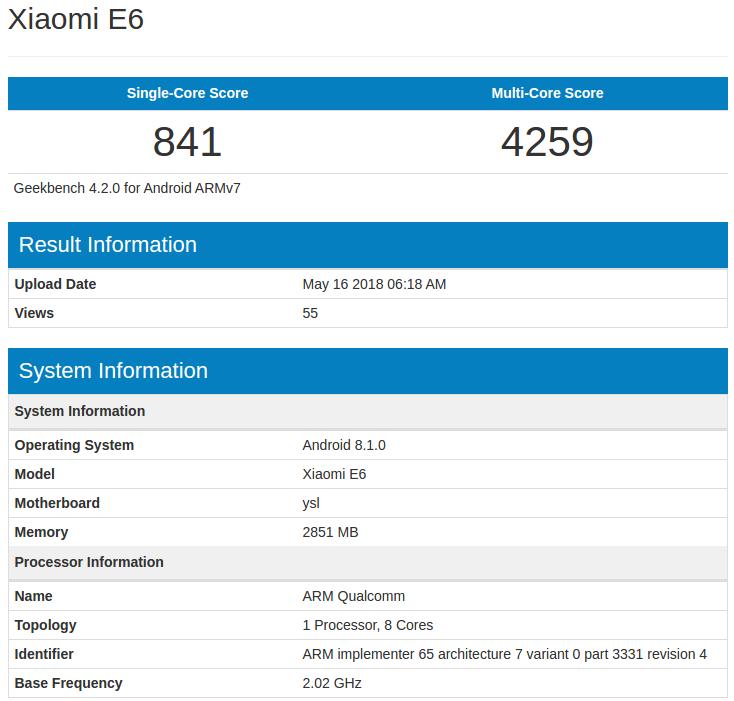Click the Result Information section header
This screenshot has width=734, height=701.
click(x=108, y=245)
